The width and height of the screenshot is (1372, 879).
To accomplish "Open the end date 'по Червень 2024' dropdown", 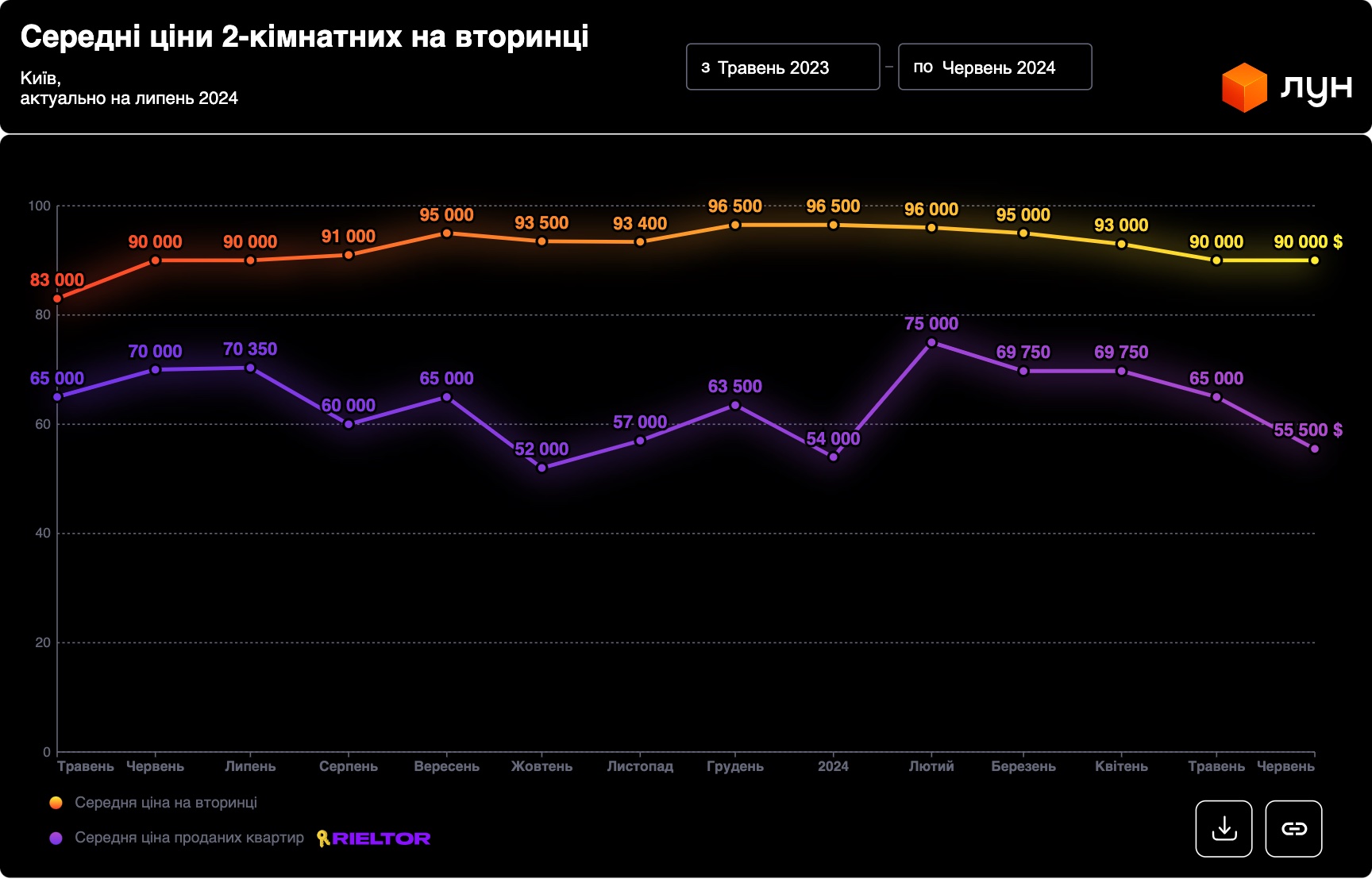I will point(994,67).
